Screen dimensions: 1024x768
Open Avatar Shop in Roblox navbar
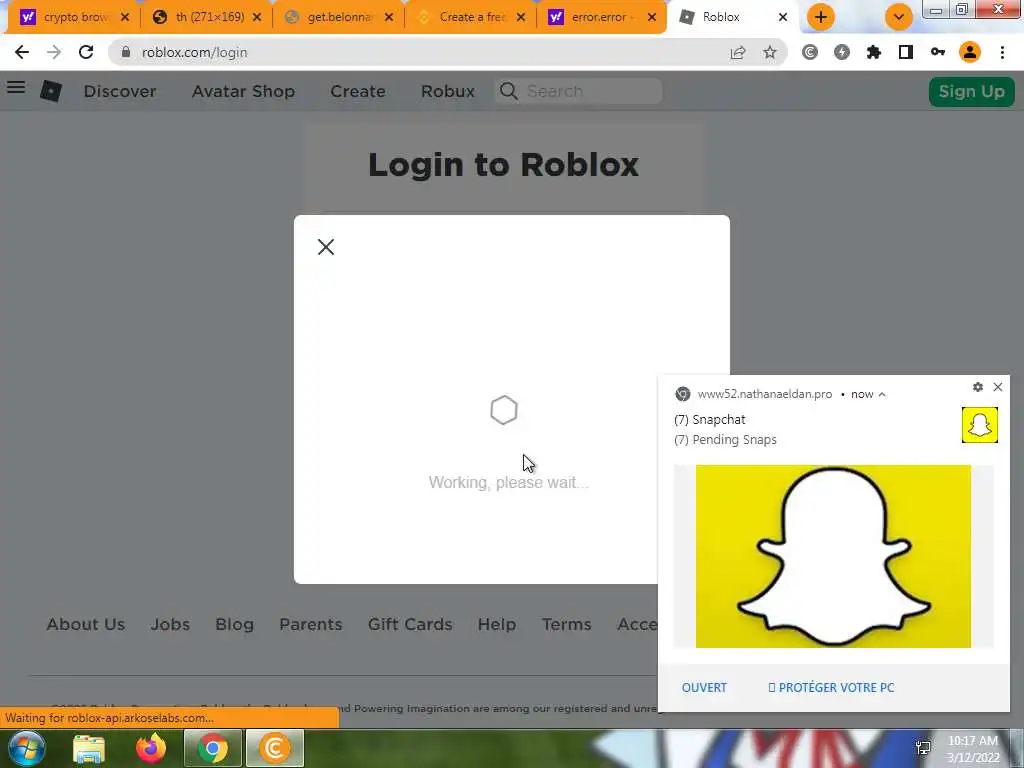(x=243, y=91)
